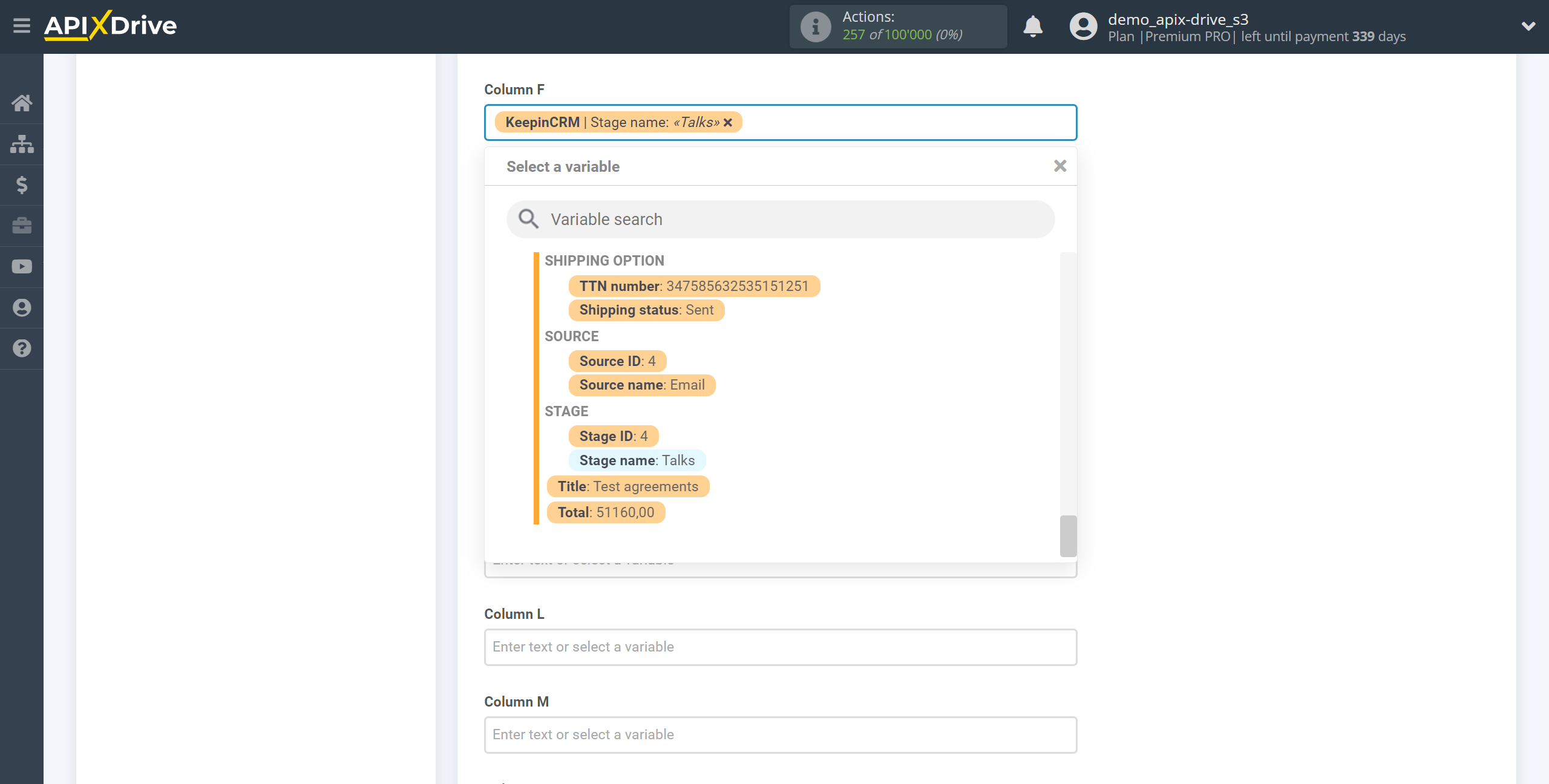Open the help question mark icon
1549x784 pixels.
coord(22,348)
